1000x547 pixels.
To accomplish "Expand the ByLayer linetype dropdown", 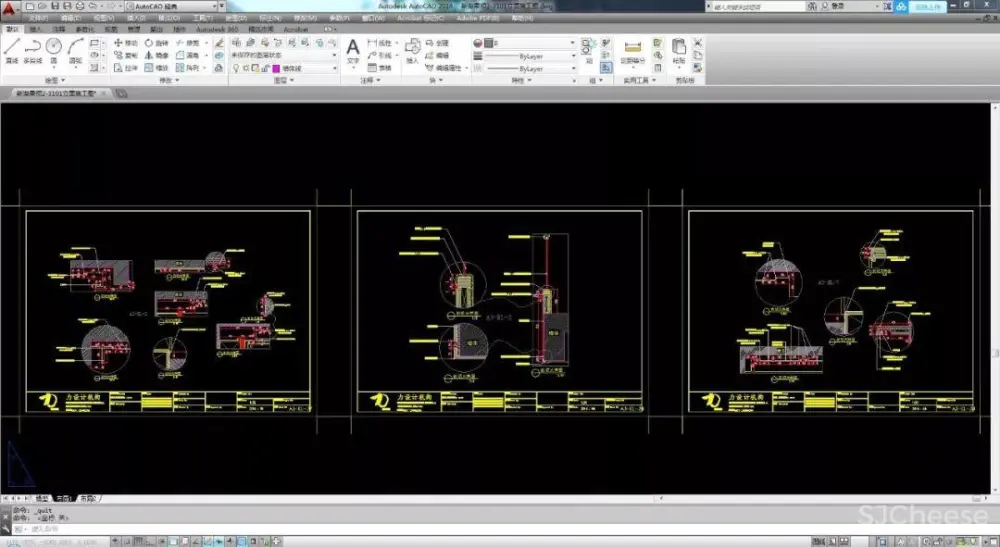I will pyautogui.click(x=530, y=56).
